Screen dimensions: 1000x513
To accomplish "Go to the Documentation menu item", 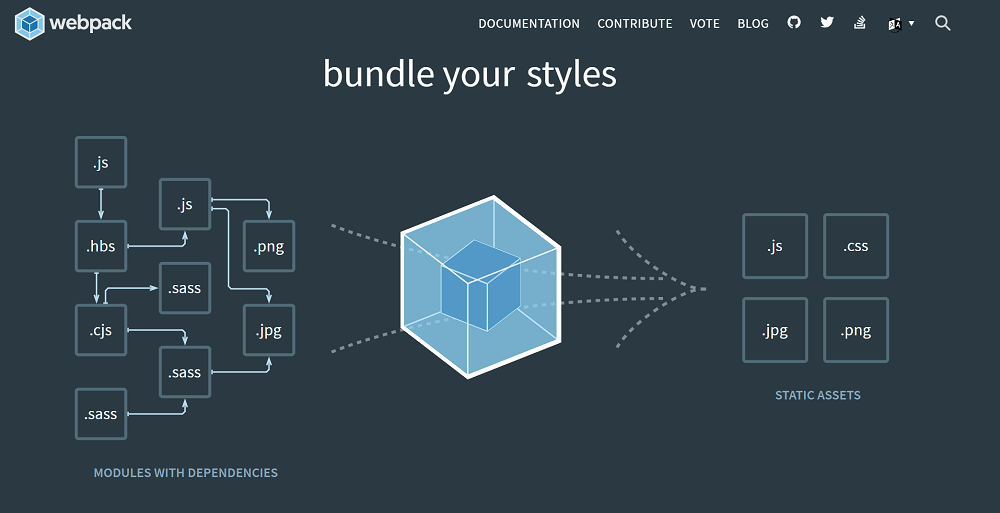I will 529,24.
